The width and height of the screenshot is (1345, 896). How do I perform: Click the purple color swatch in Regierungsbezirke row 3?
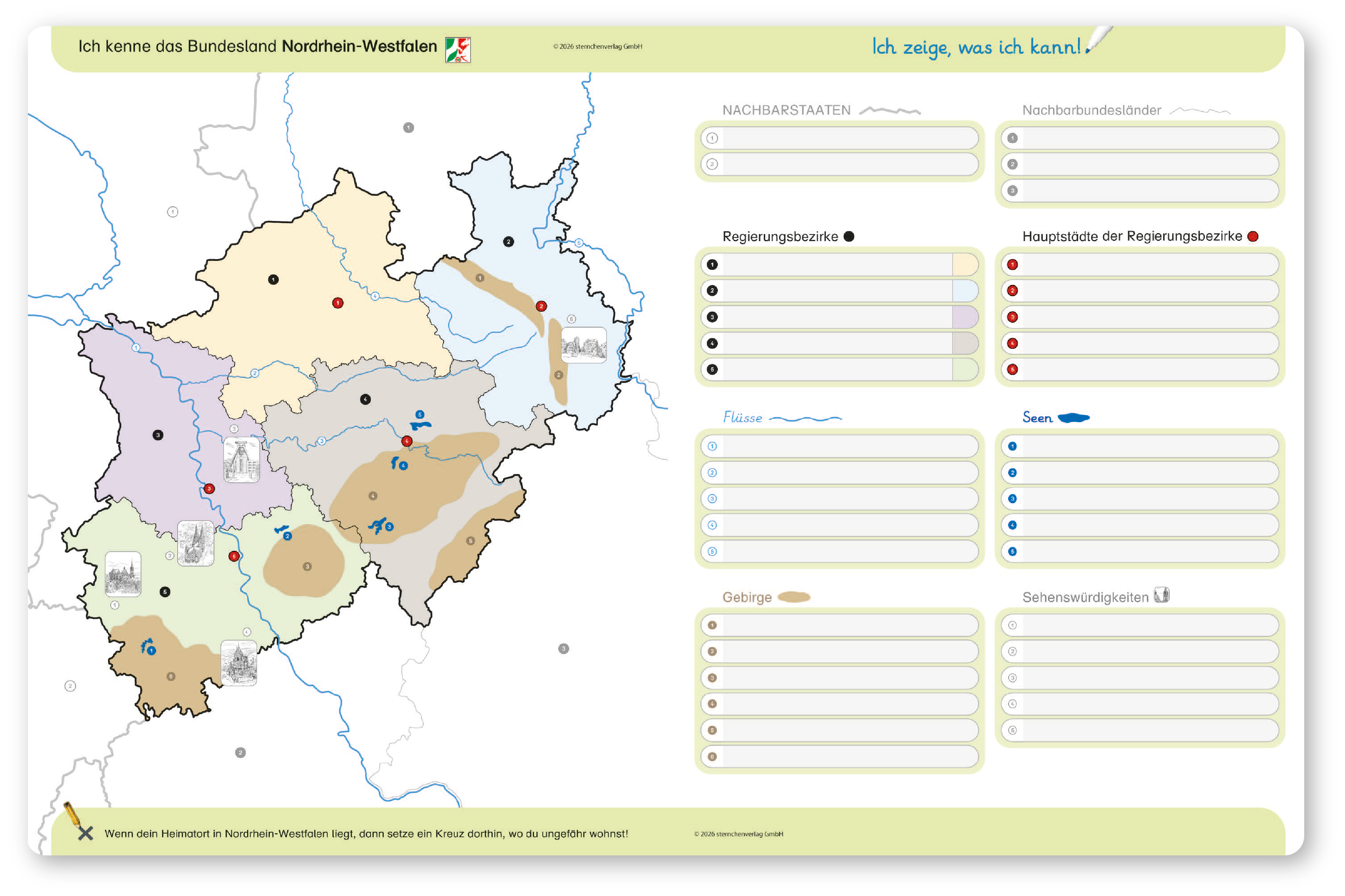pos(964,317)
